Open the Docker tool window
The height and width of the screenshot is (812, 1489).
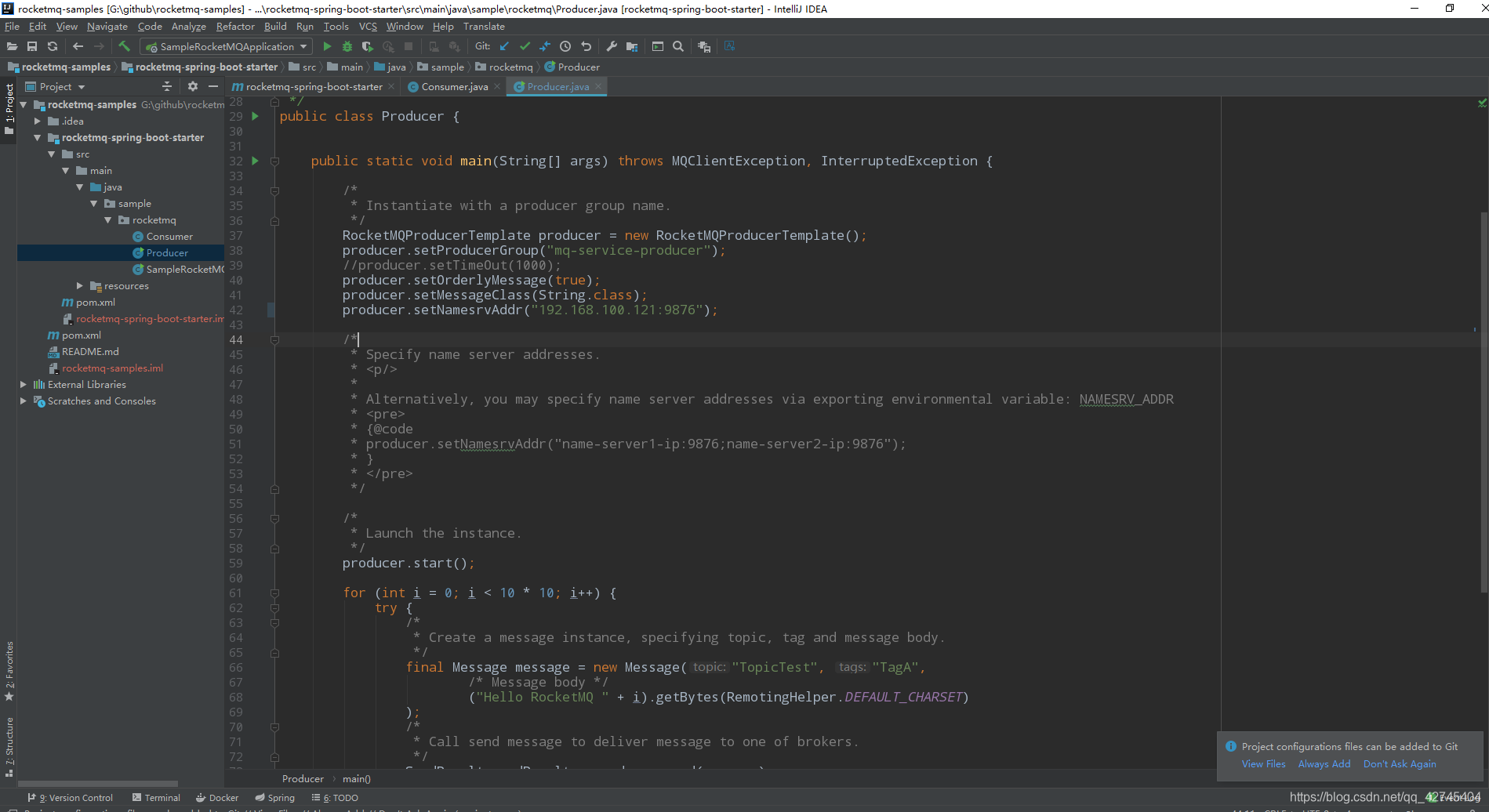217,797
